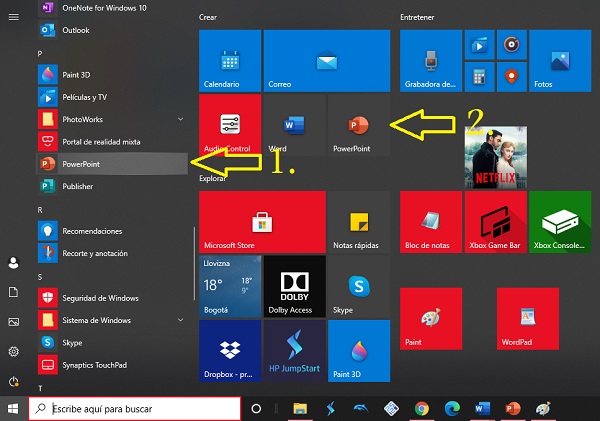Open Settings gear in Start sidebar

tap(14, 351)
